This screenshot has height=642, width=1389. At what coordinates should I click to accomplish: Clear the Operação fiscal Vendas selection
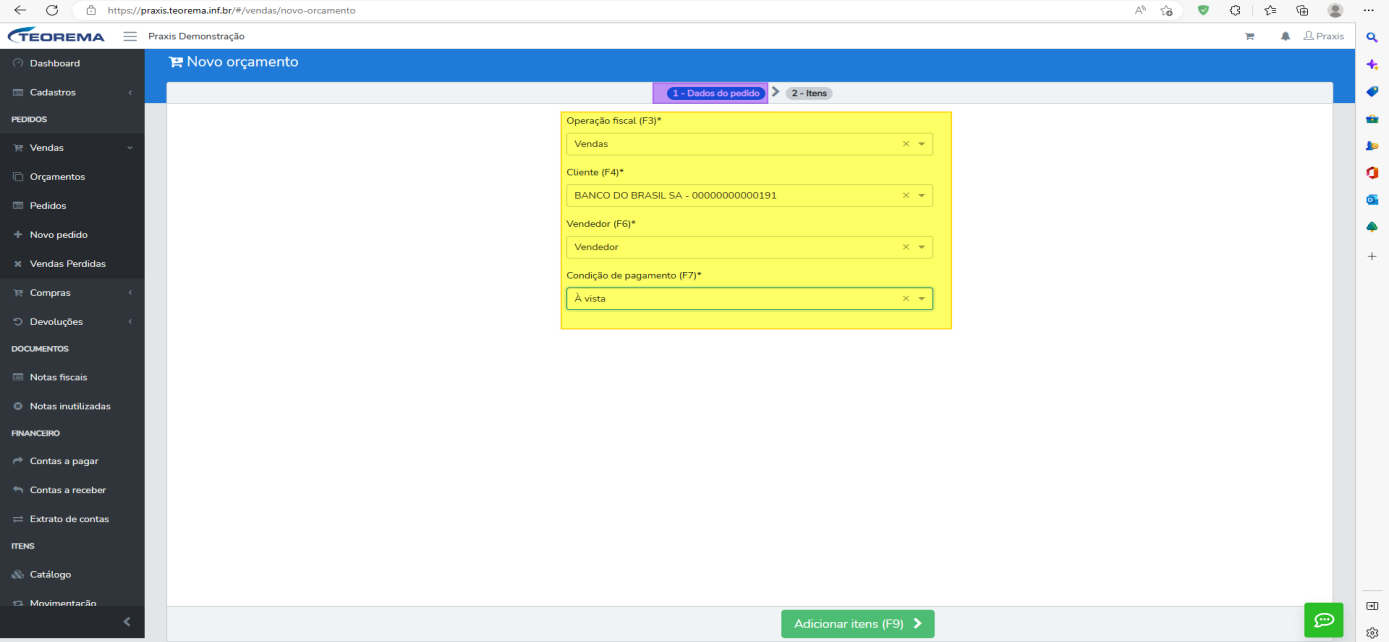[906, 144]
